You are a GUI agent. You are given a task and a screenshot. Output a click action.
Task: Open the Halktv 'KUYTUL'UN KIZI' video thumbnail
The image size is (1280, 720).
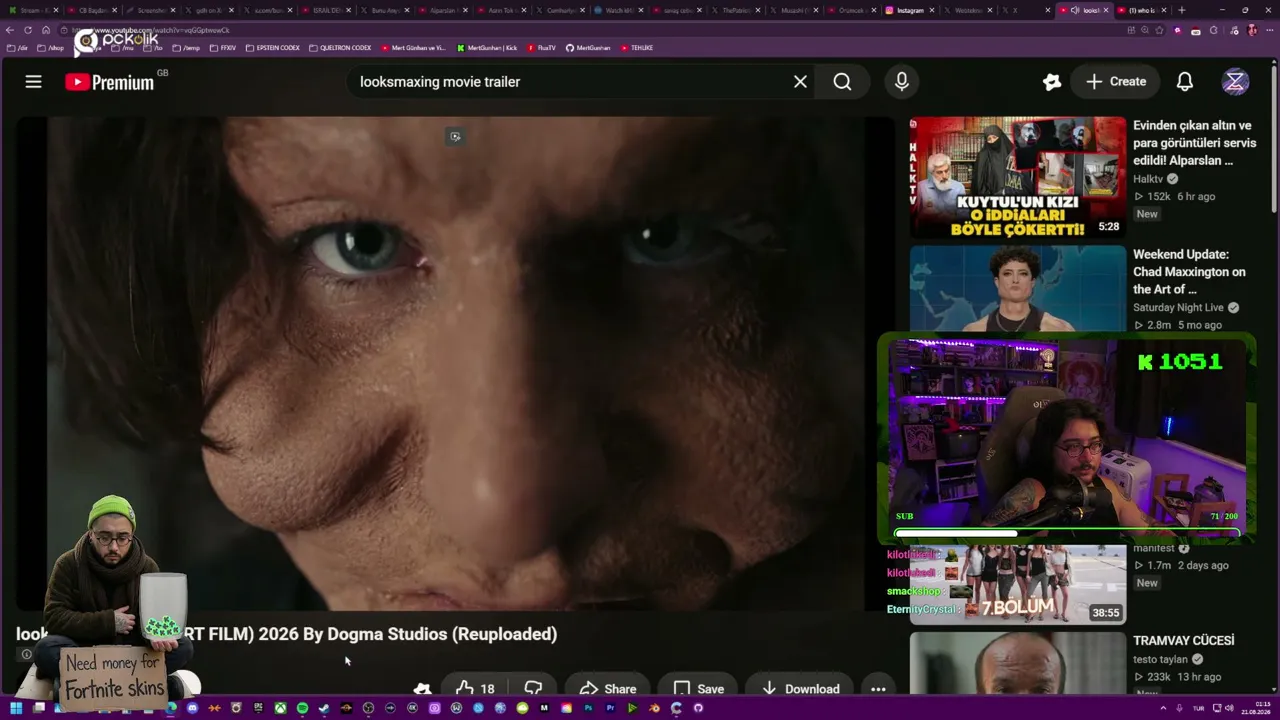1018,177
